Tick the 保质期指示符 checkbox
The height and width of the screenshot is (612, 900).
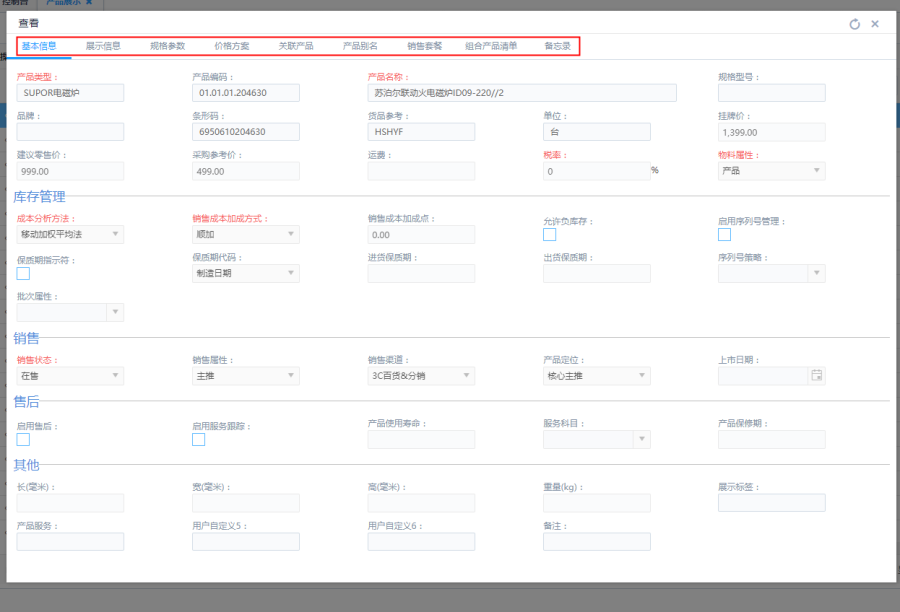[x=23, y=274]
